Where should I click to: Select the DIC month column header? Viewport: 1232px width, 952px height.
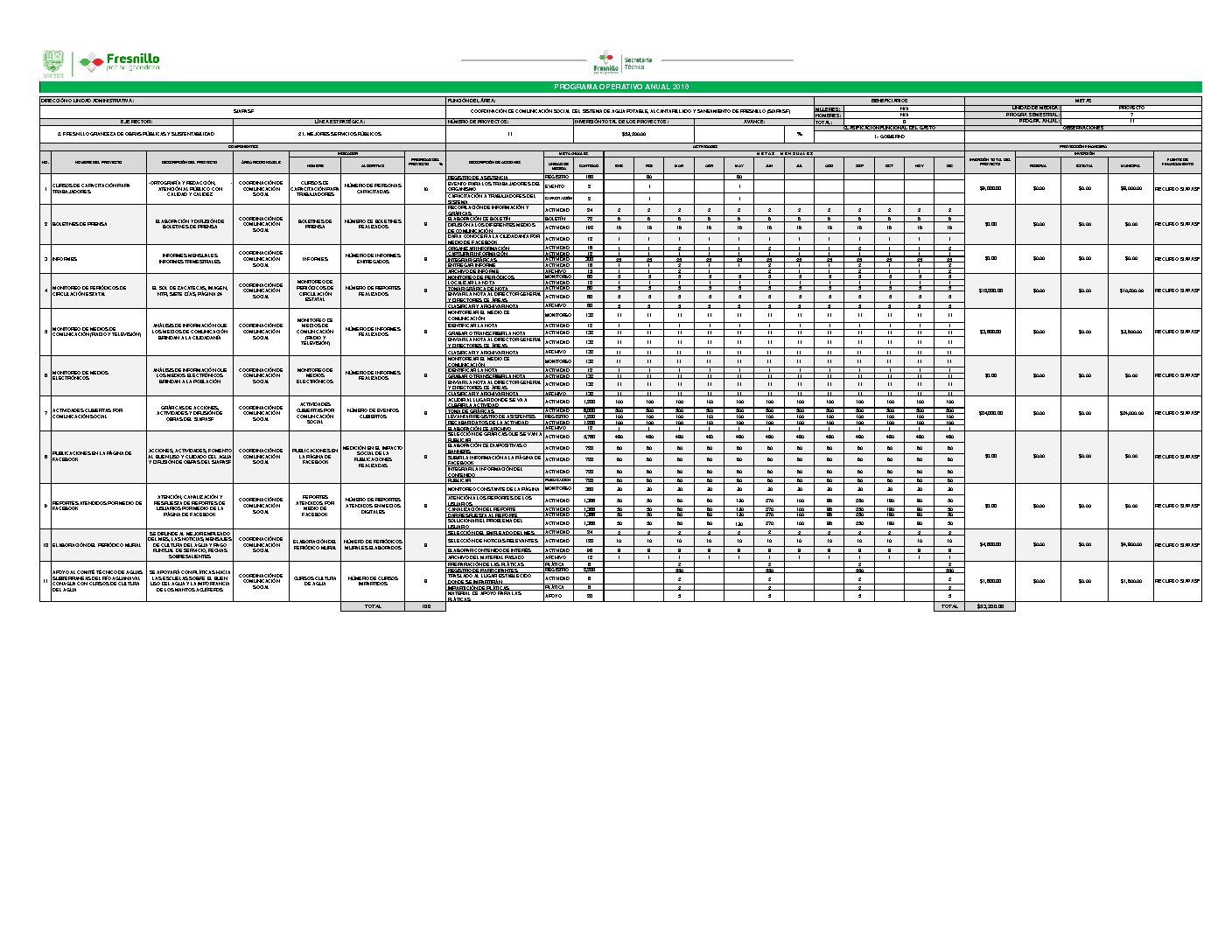coord(949,164)
